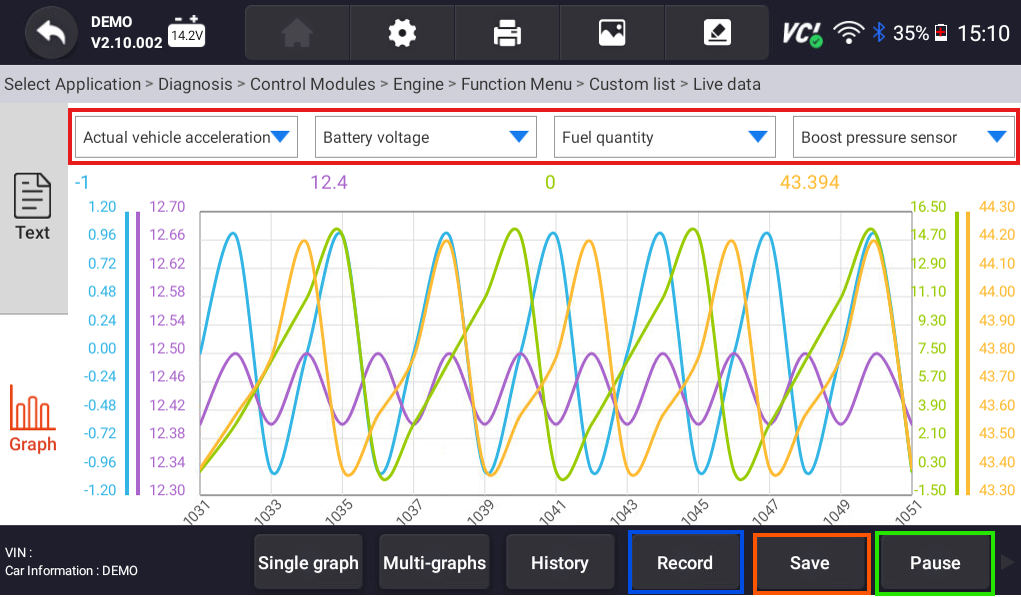The height and width of the screenshot is (597, 1021).
Task: Tap the arrow next to Pause
Action: pyautogui.click(x=1010, y=562)
